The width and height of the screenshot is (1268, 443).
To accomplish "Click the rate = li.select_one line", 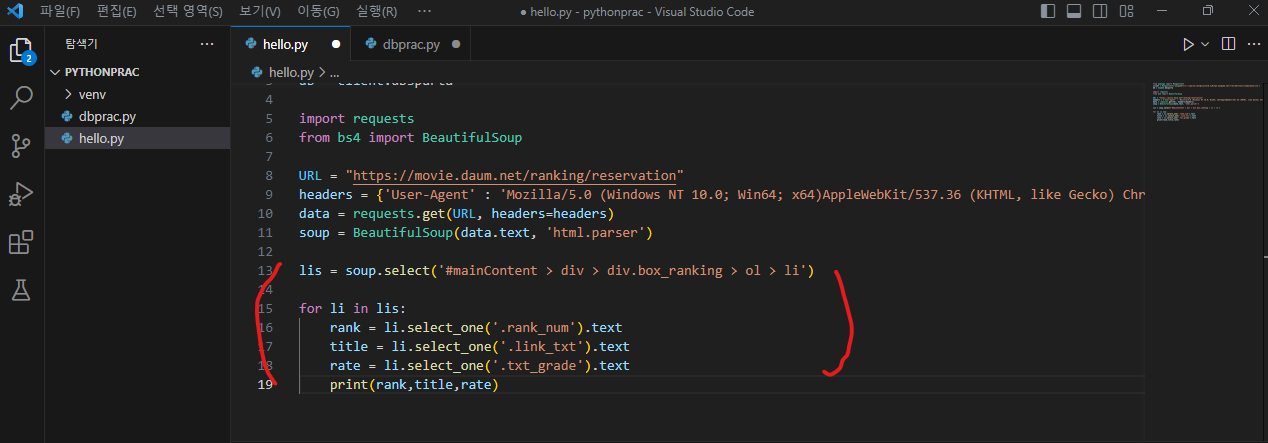I will pyautogui.click(x=480, y=366).
